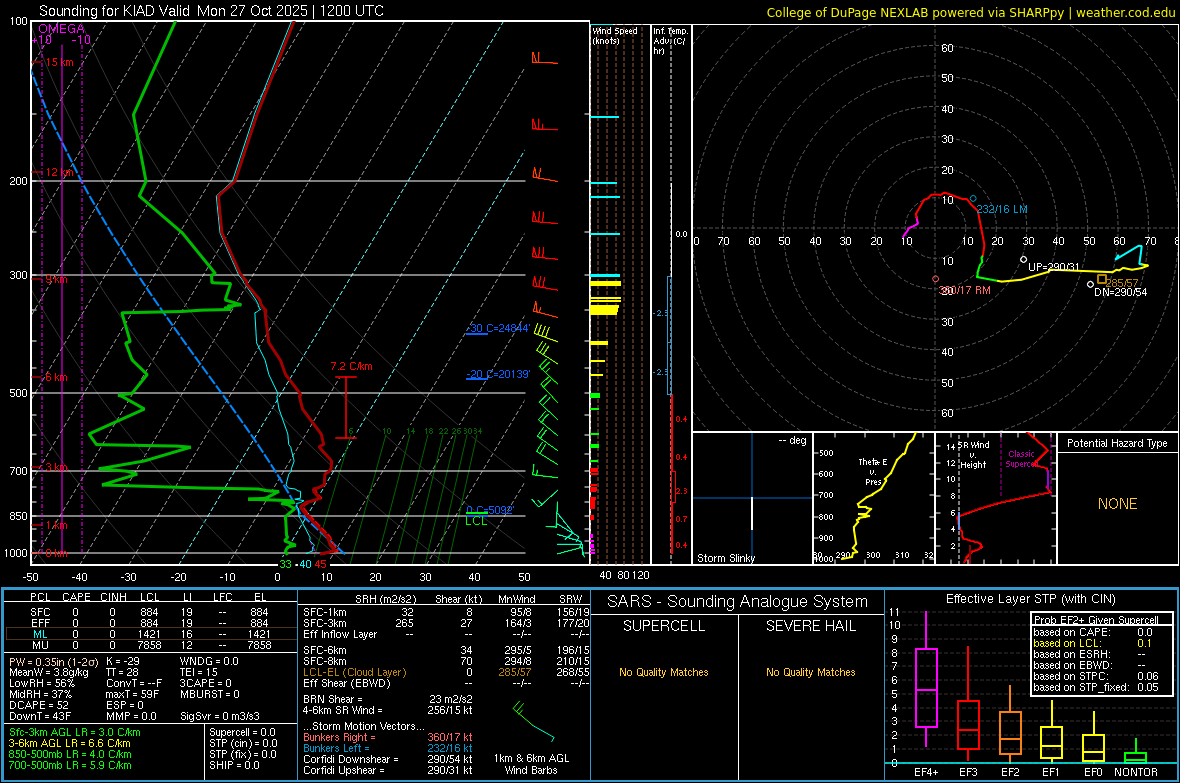The width and height of the screenshot is (1180, 783).
Task: Click the DCAPE = 52 value
Action: coord(39,705)
